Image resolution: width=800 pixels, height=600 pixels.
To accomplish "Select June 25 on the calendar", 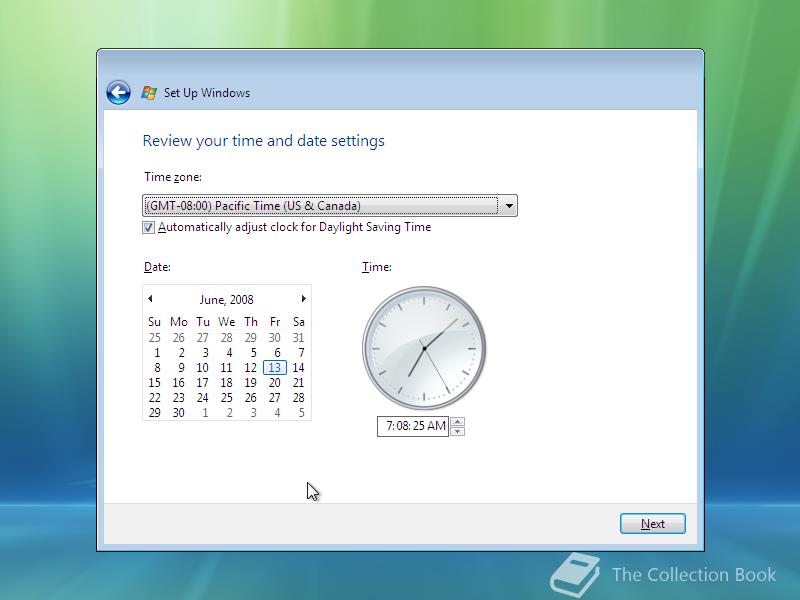I will click(x=227, y=397).
